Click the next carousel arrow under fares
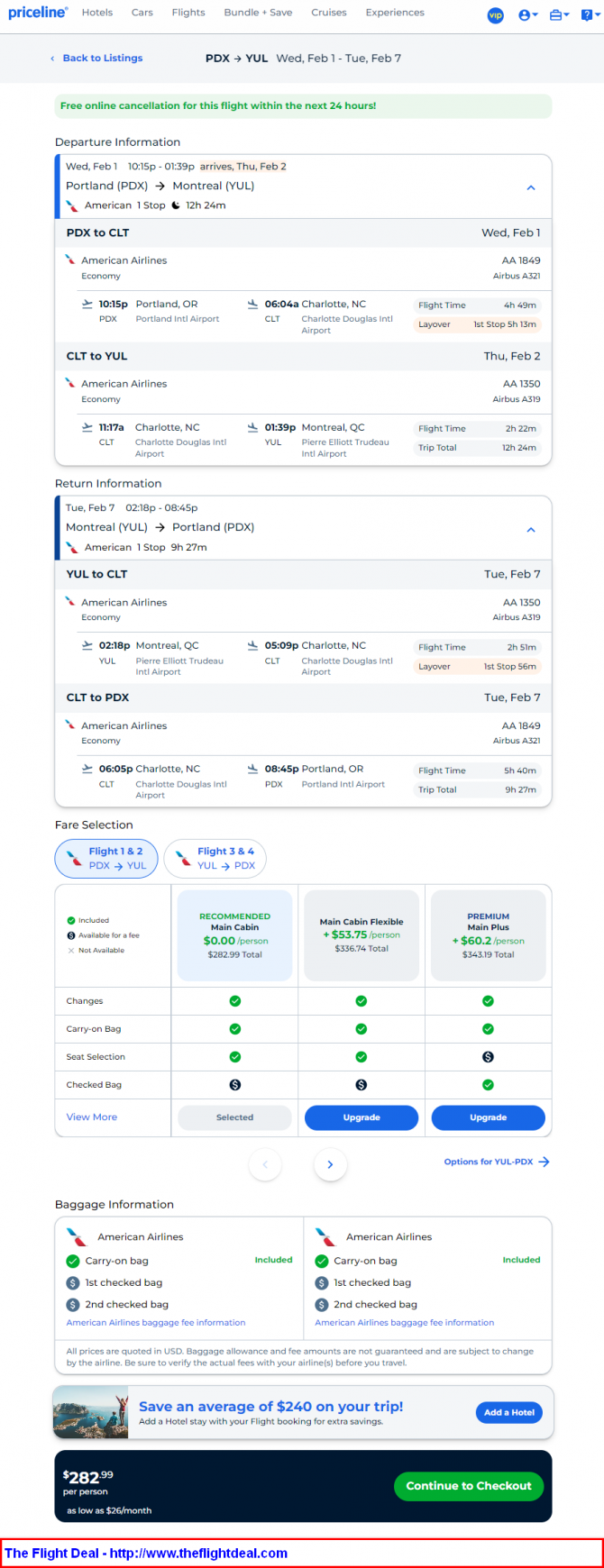Screen dimensions: 604x1568 pos(330,1164)
